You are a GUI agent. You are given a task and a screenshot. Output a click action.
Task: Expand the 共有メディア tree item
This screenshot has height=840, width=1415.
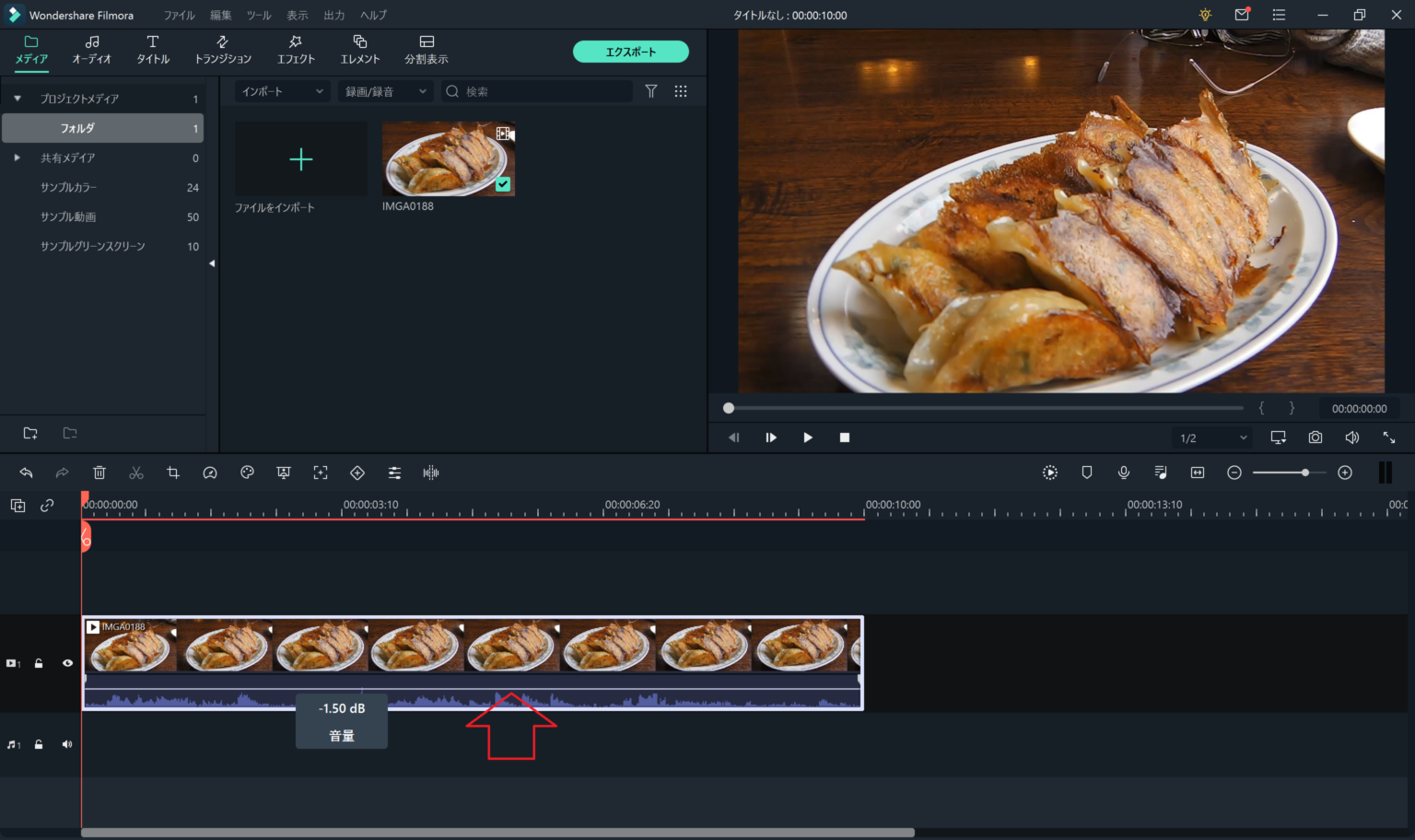coord(17,157)
